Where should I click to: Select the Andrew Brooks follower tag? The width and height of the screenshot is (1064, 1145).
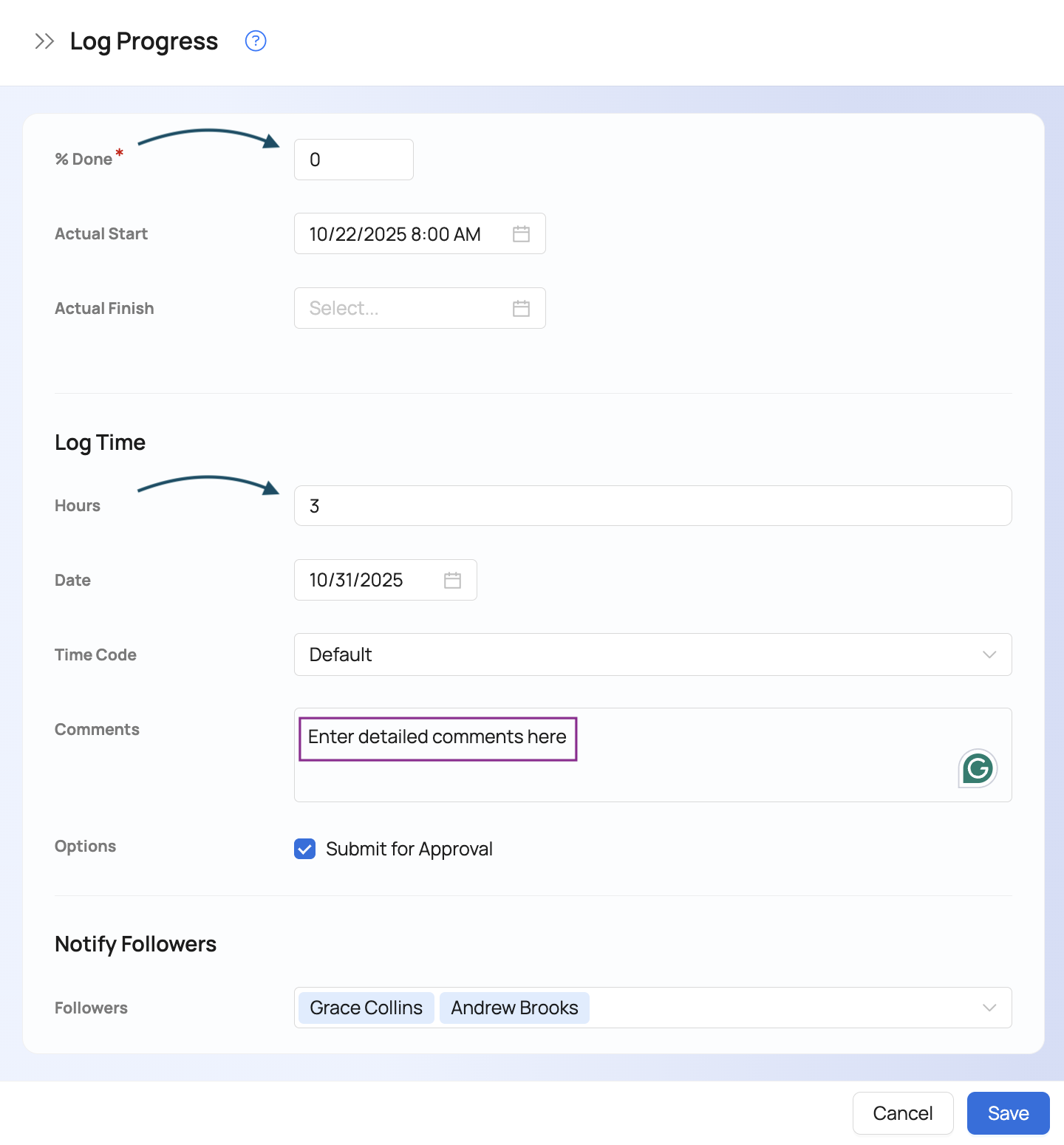(514, 1008)
